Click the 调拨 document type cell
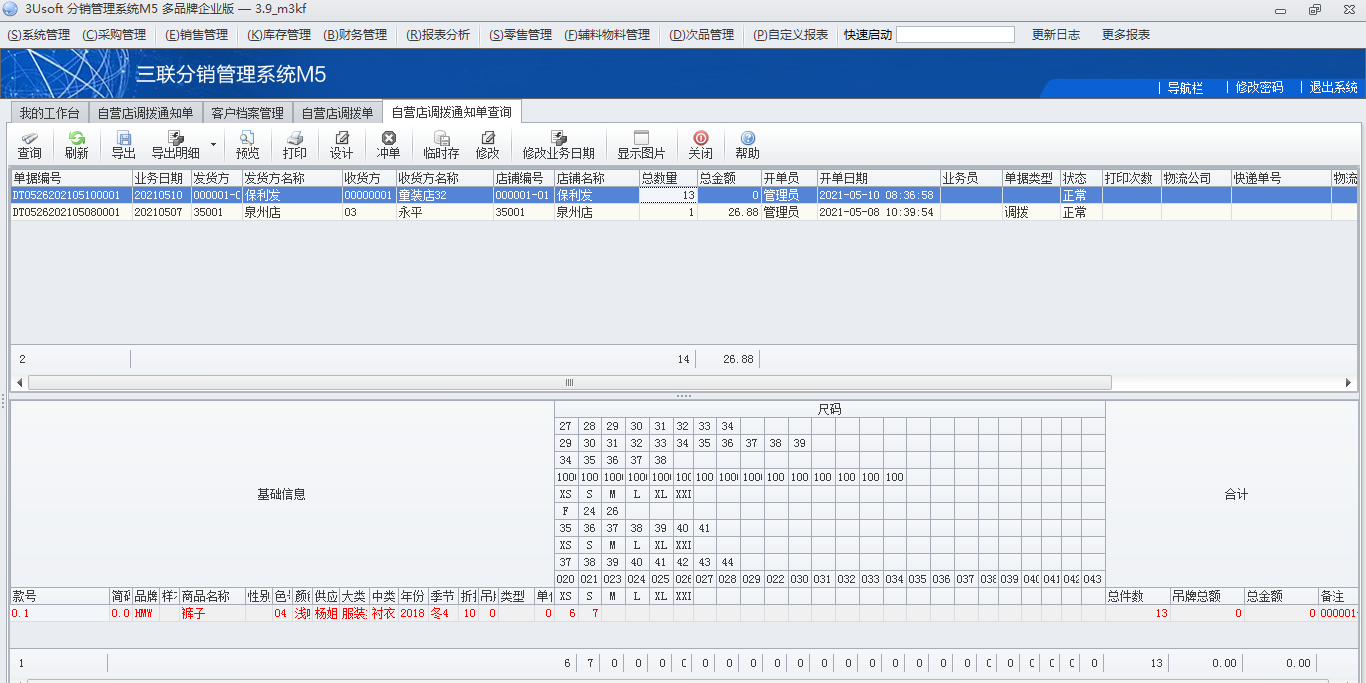Viewport: 1366px width, 683px height. 1031,212
